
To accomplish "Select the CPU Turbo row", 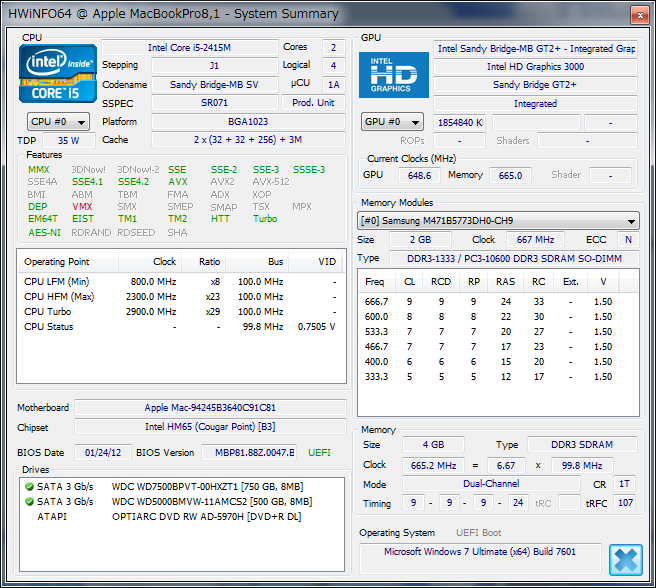I will point(181,312).
